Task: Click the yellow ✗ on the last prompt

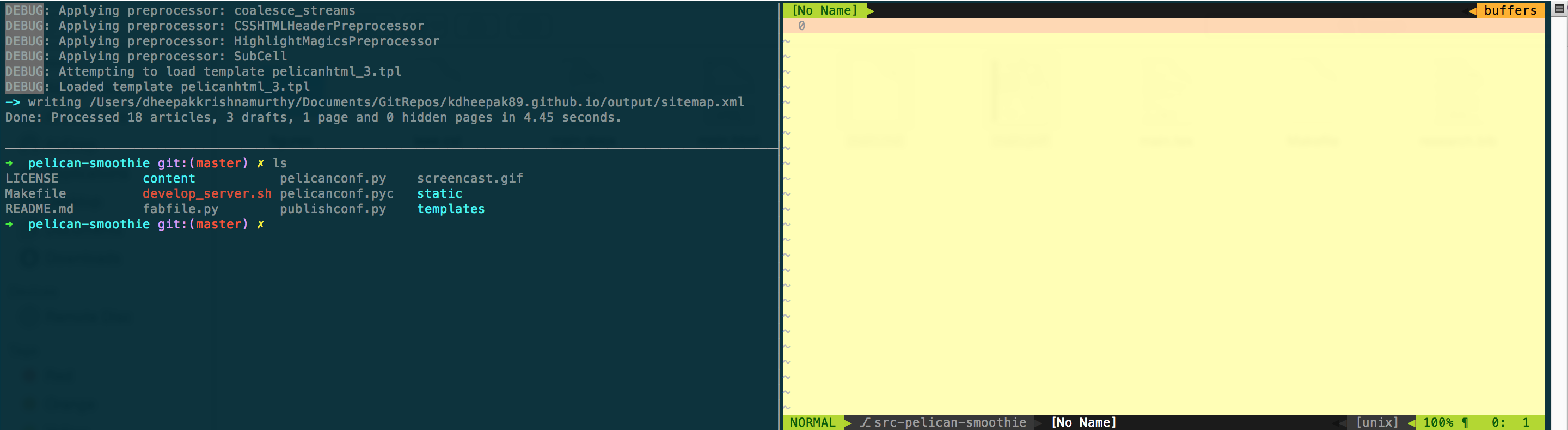Action: click(x=261, y=224)
